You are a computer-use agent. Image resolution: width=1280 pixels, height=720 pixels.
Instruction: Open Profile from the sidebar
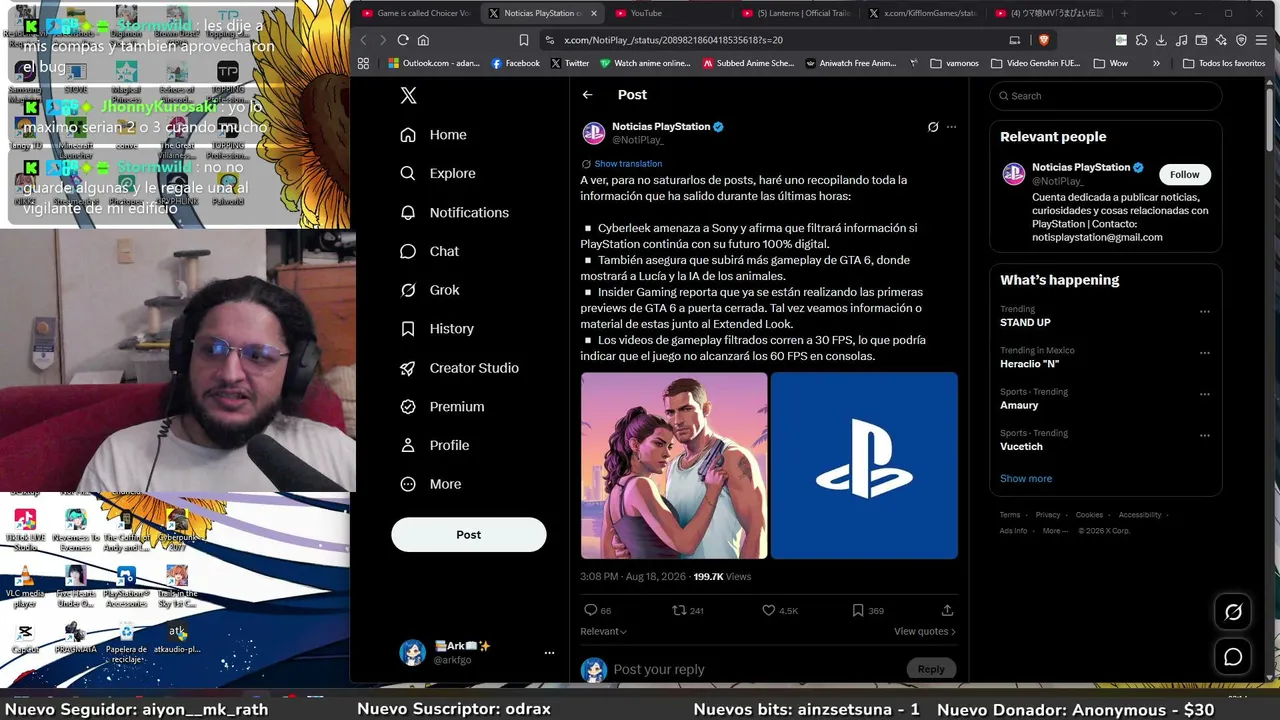(435, 445)
